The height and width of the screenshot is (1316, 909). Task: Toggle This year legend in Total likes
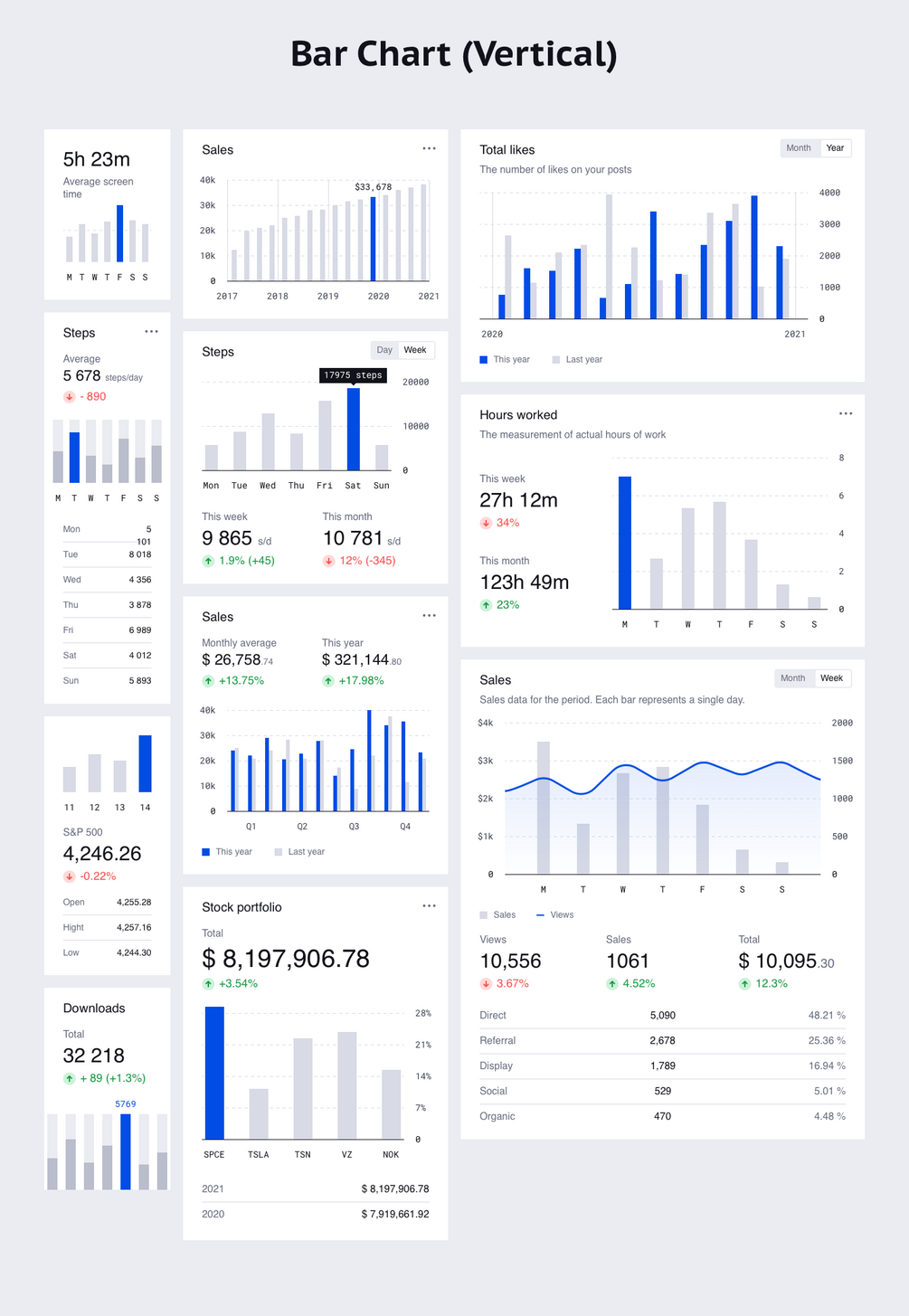click(505, 360)
